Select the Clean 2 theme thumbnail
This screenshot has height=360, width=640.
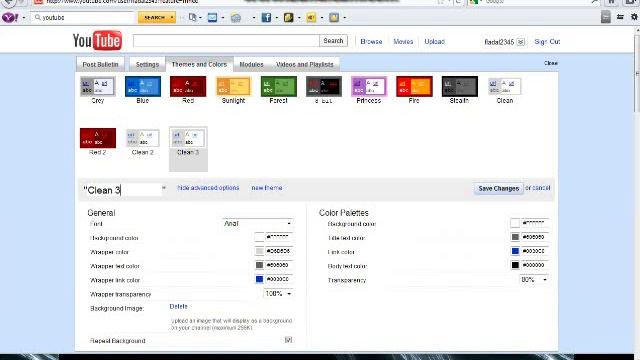point(143,138)
